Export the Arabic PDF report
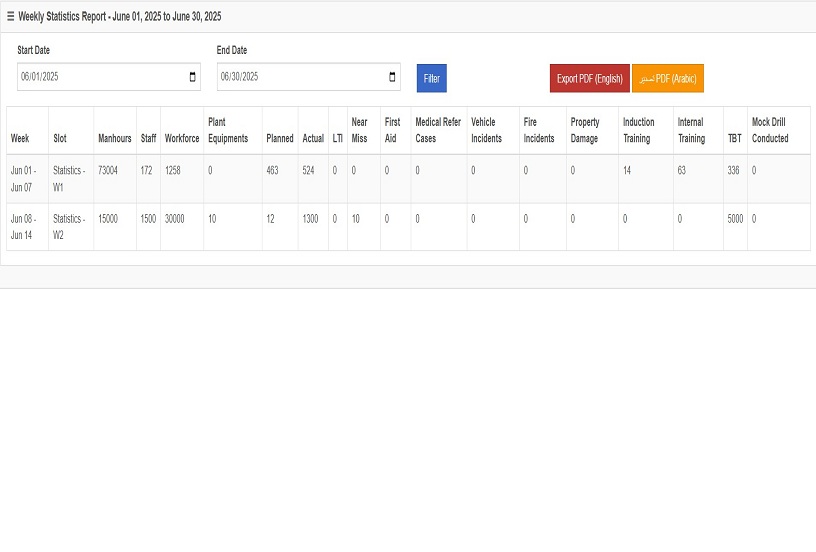The height and width of the screenshot is (552, 816). [x=667, y=78]
